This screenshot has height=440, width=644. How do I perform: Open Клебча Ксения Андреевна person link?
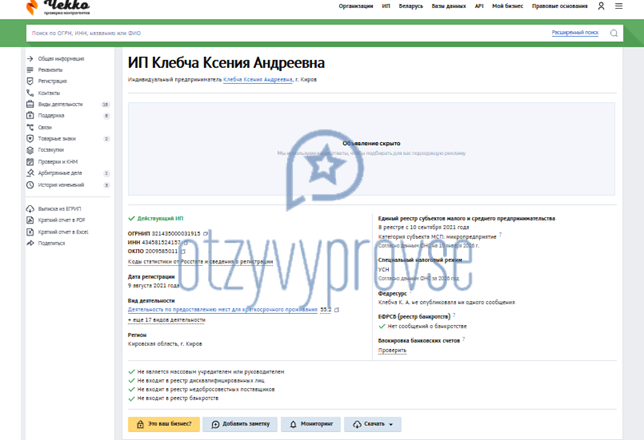pyautogui.click(x=258, y=80)
